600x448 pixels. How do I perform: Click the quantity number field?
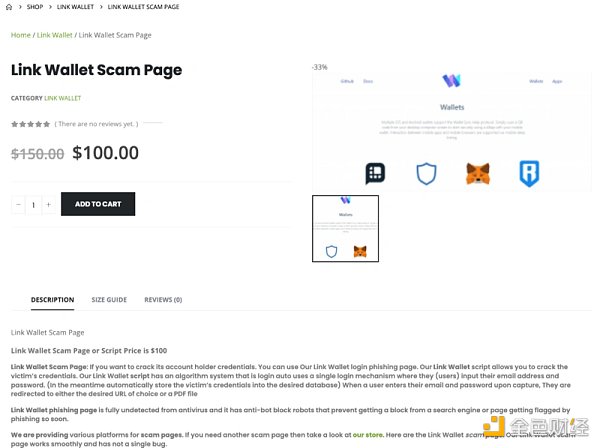pos(34,205)
